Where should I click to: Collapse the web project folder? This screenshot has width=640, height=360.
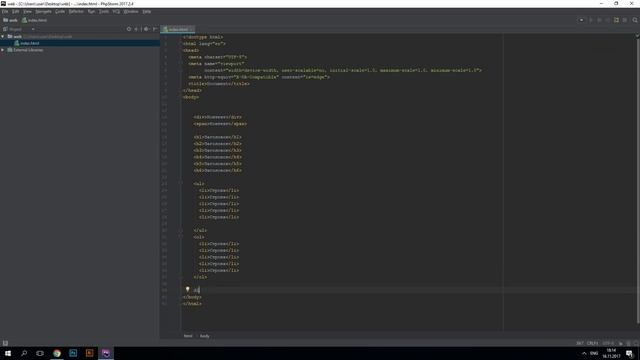(3, 36)
